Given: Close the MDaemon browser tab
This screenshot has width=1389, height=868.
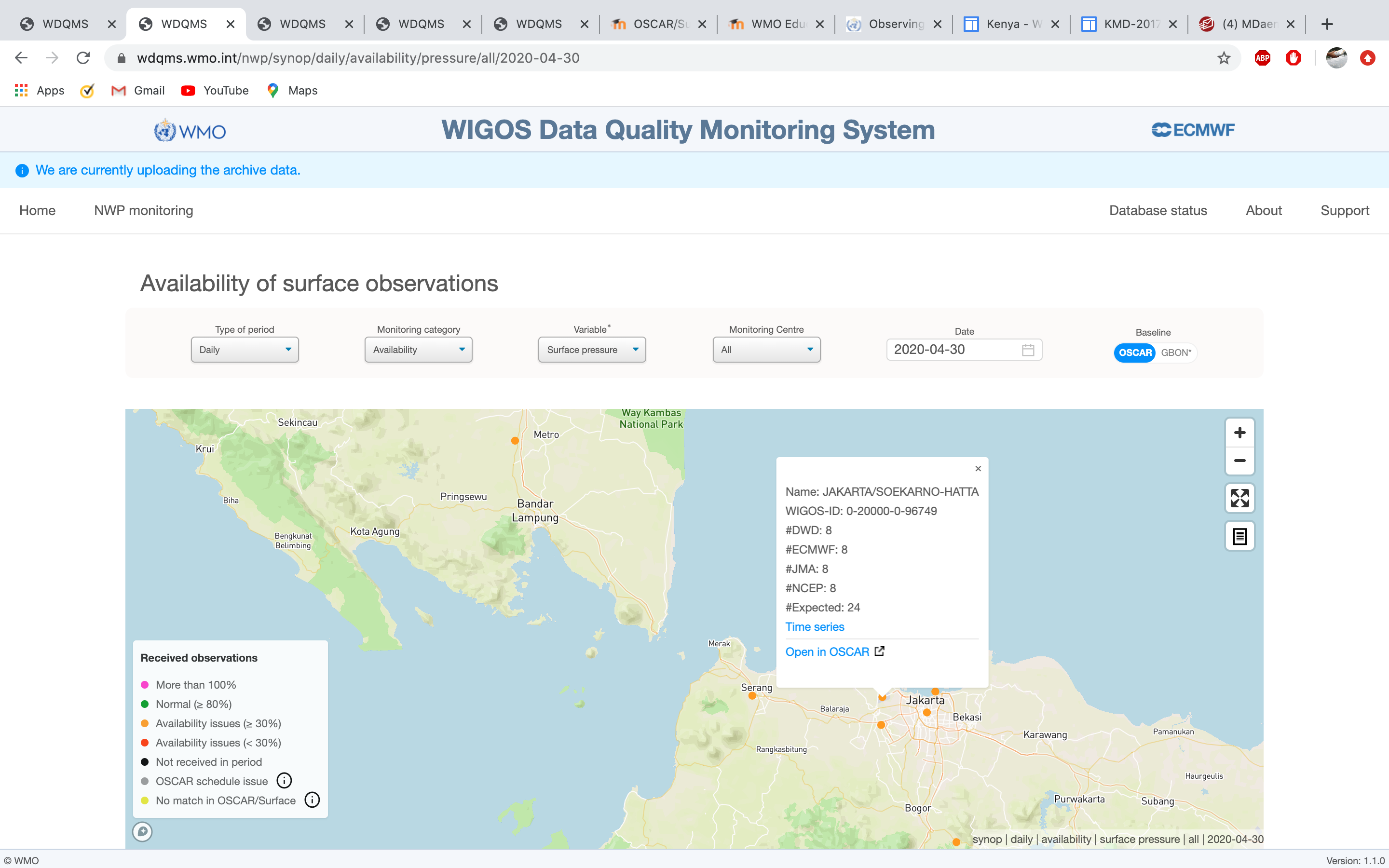Looking at the screenshot, I should 1290,24.
